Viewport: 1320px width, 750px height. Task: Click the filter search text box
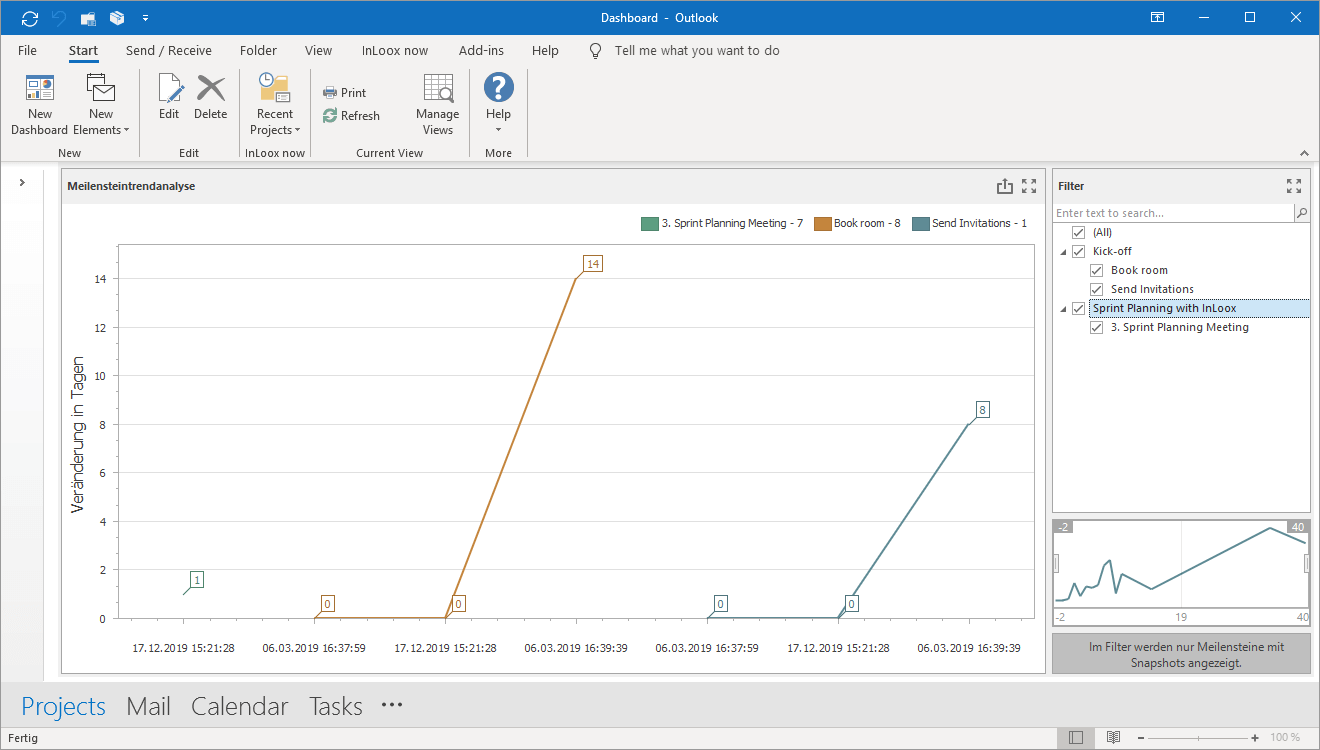click(1173, 213)
